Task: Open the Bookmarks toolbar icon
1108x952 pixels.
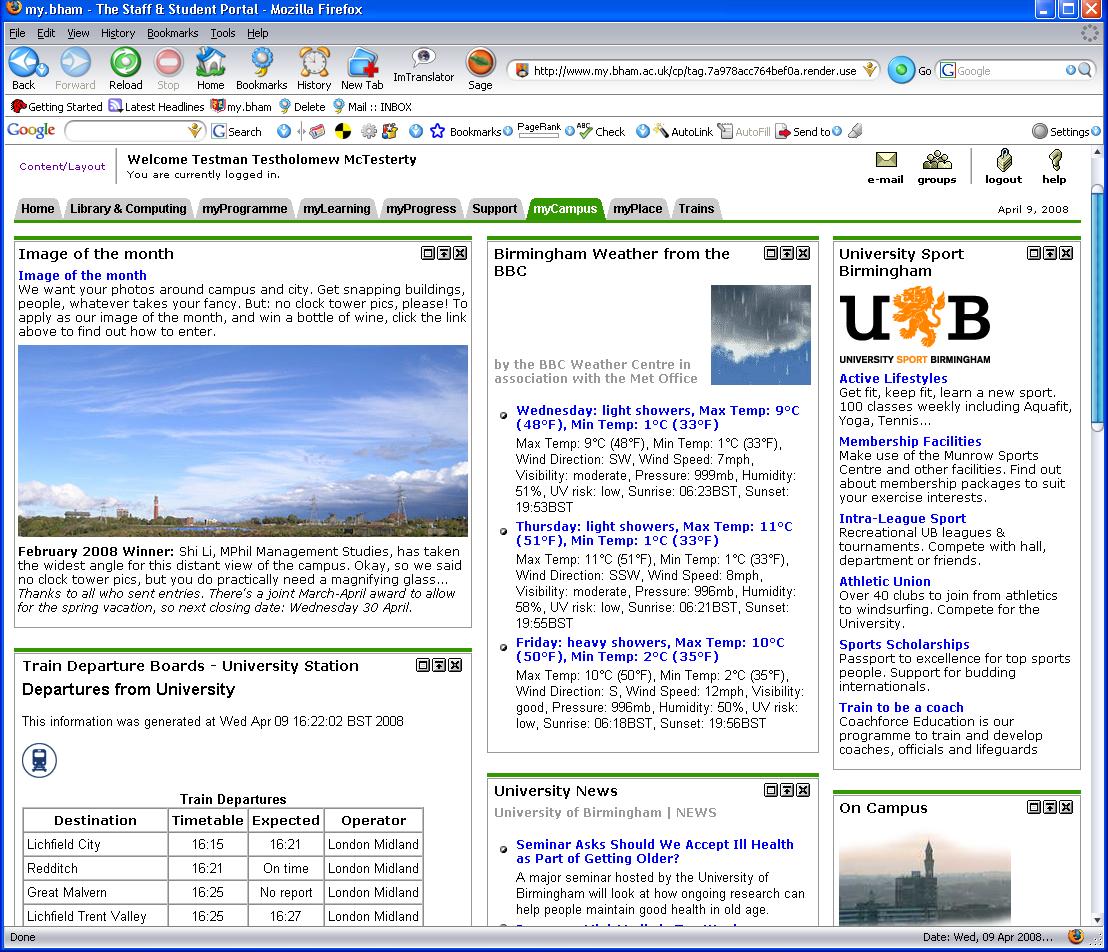Action: click(x=261, y=62)
